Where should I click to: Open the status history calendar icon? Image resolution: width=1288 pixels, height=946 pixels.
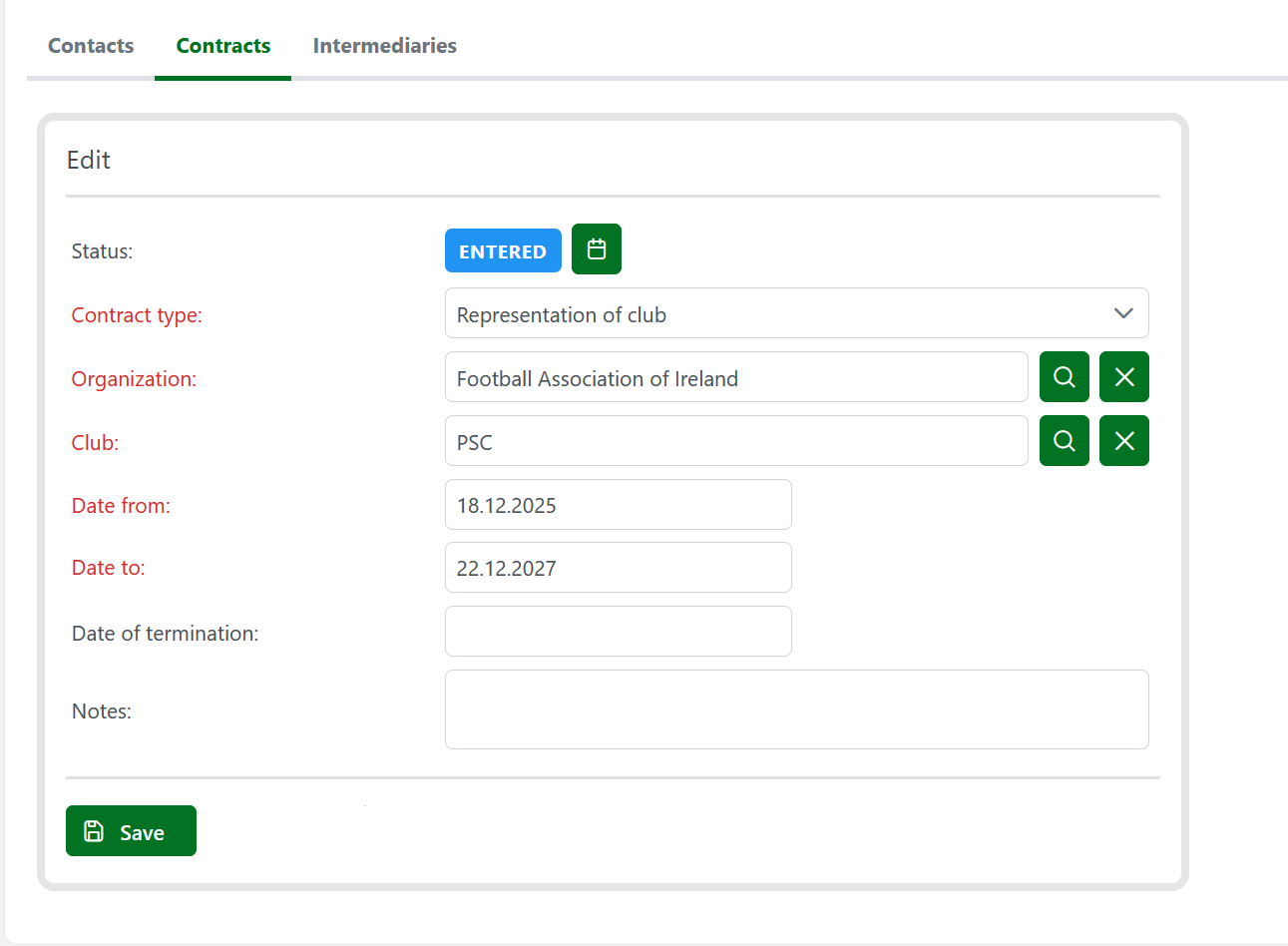click(x=596, y=249)
